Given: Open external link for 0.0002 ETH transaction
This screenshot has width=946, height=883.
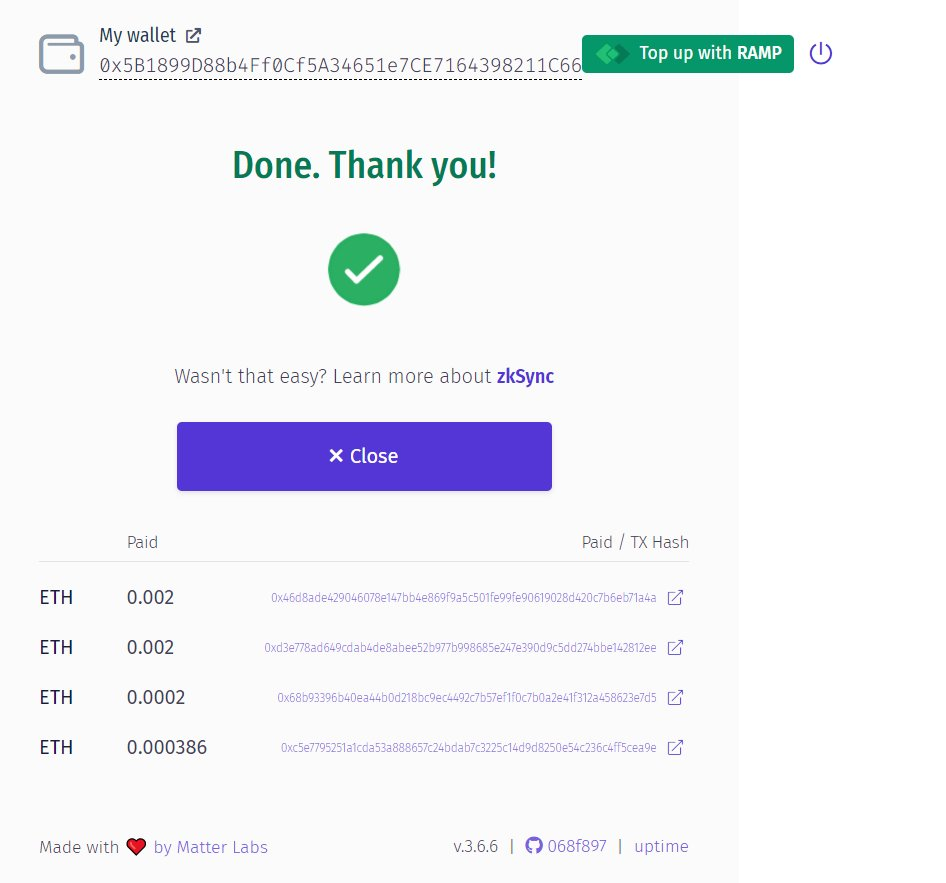Looking at the screenshot, I should [675, 697].
